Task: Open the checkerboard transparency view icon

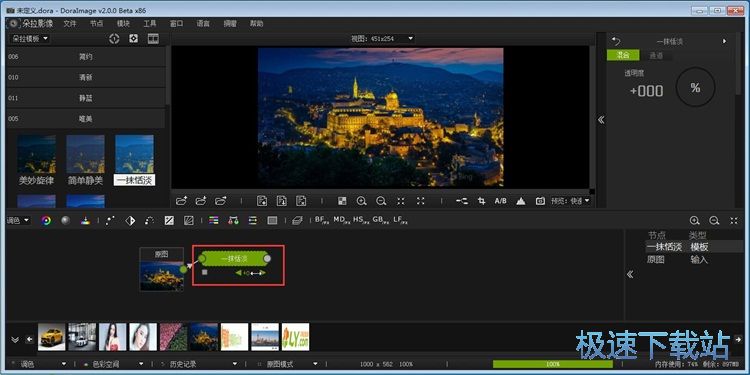Action: (x=342, y=201)
